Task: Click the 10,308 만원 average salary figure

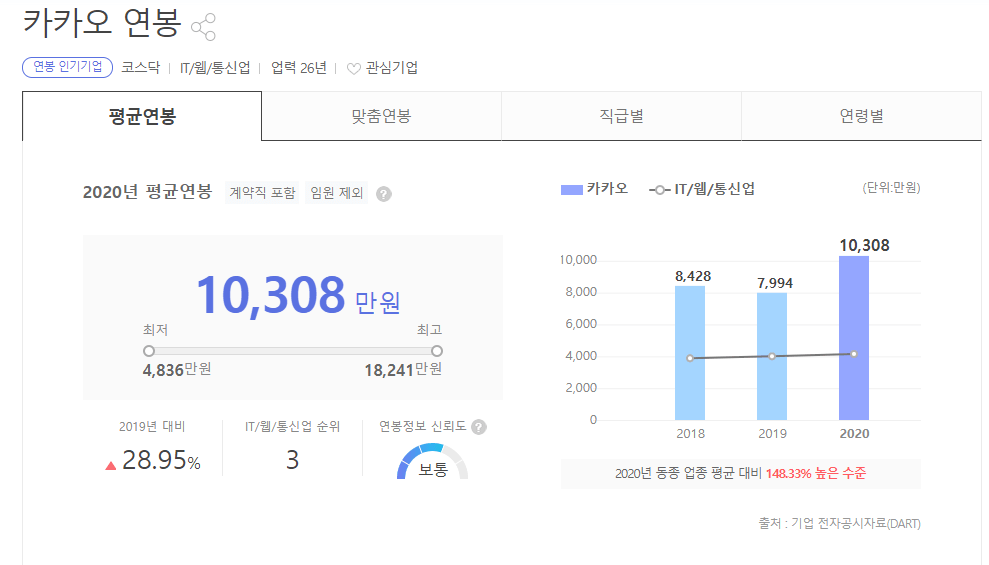Action: click(x=298, y=295)
